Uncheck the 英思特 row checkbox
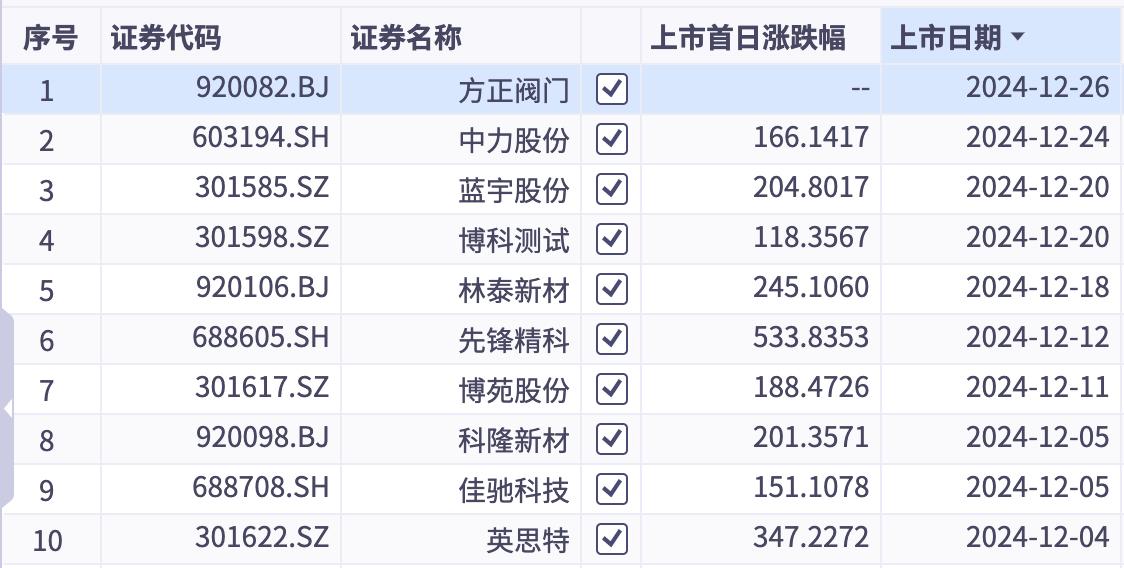1124x568 pixels. coord(611,539)
